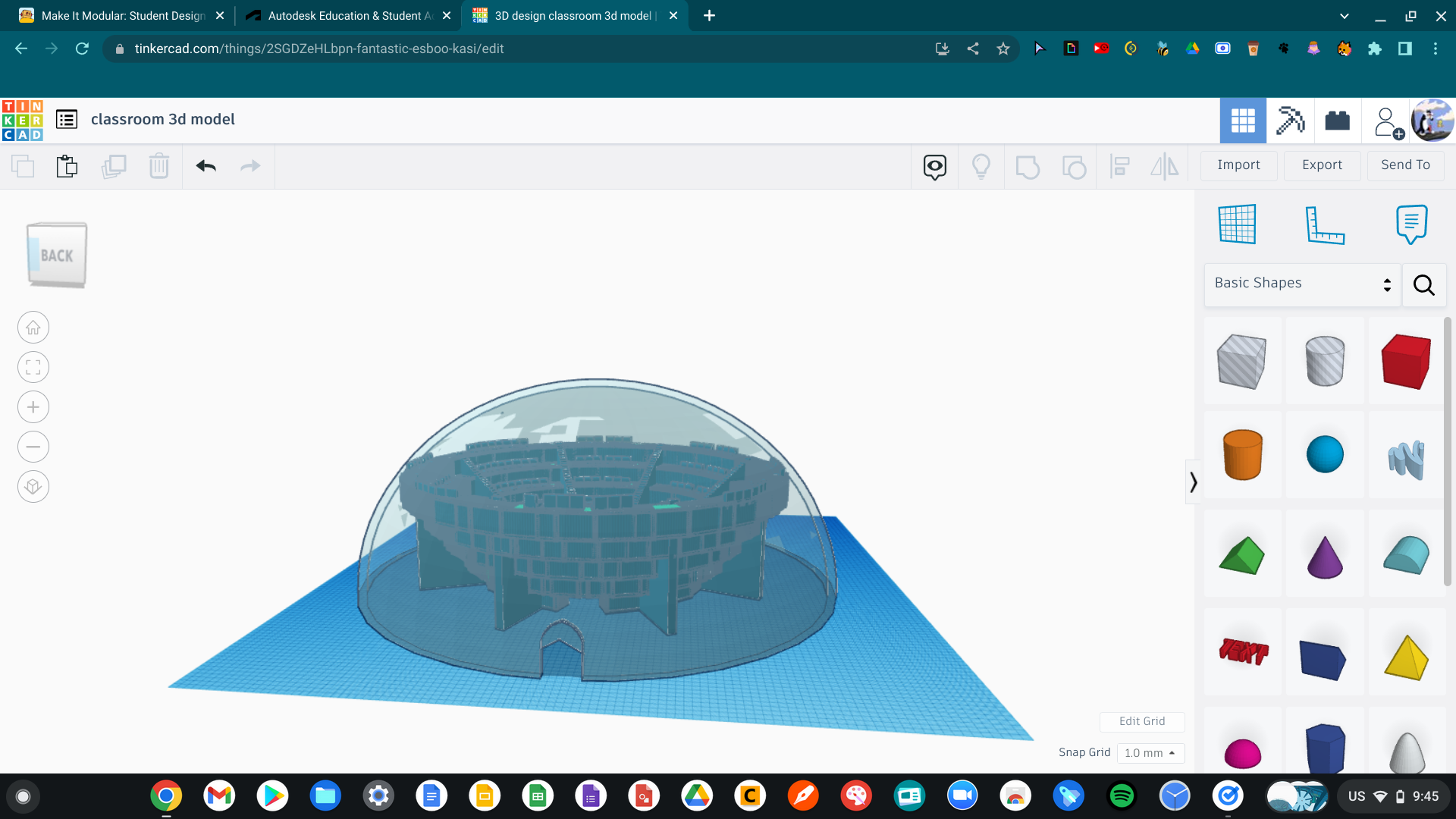Viewport: 1456px width, 819px height.
Task: Switch to the Notes panel tab
Action: point(1411,223)
